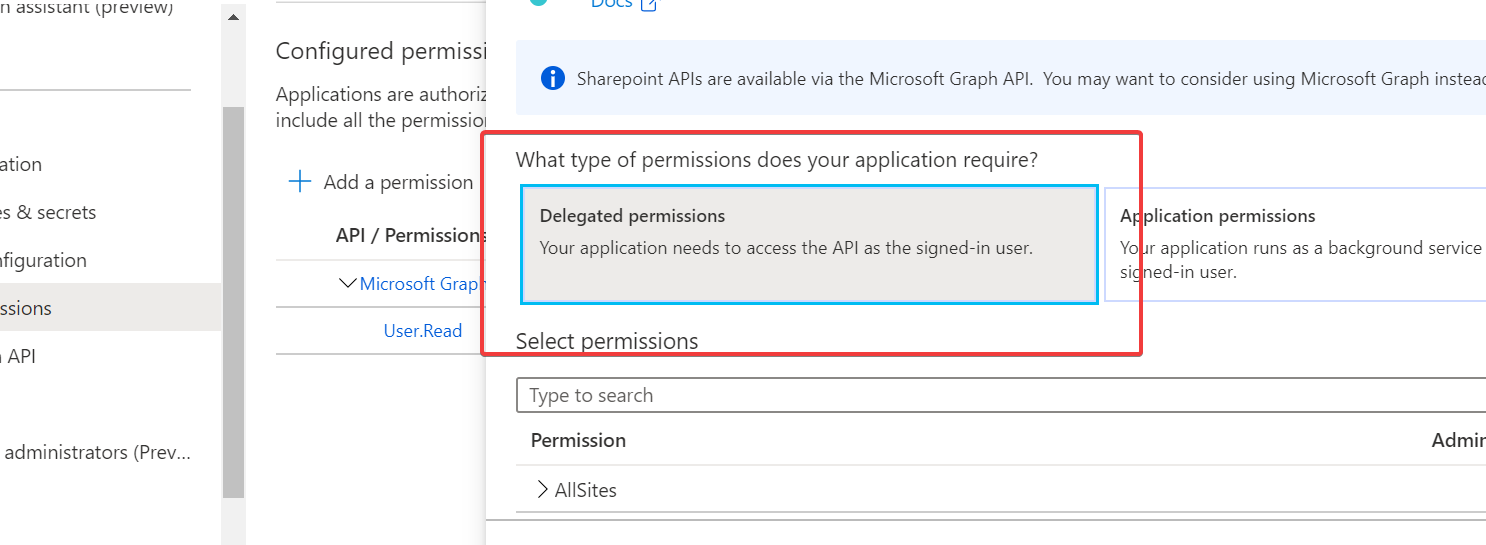
Task: Expand the AllSites permission group
Action: click(542, 489)
